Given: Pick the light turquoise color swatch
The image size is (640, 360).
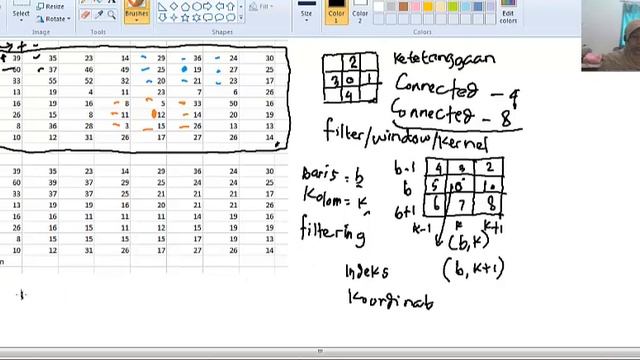Looking at the screenshot, I should click(x=466, y=7).
